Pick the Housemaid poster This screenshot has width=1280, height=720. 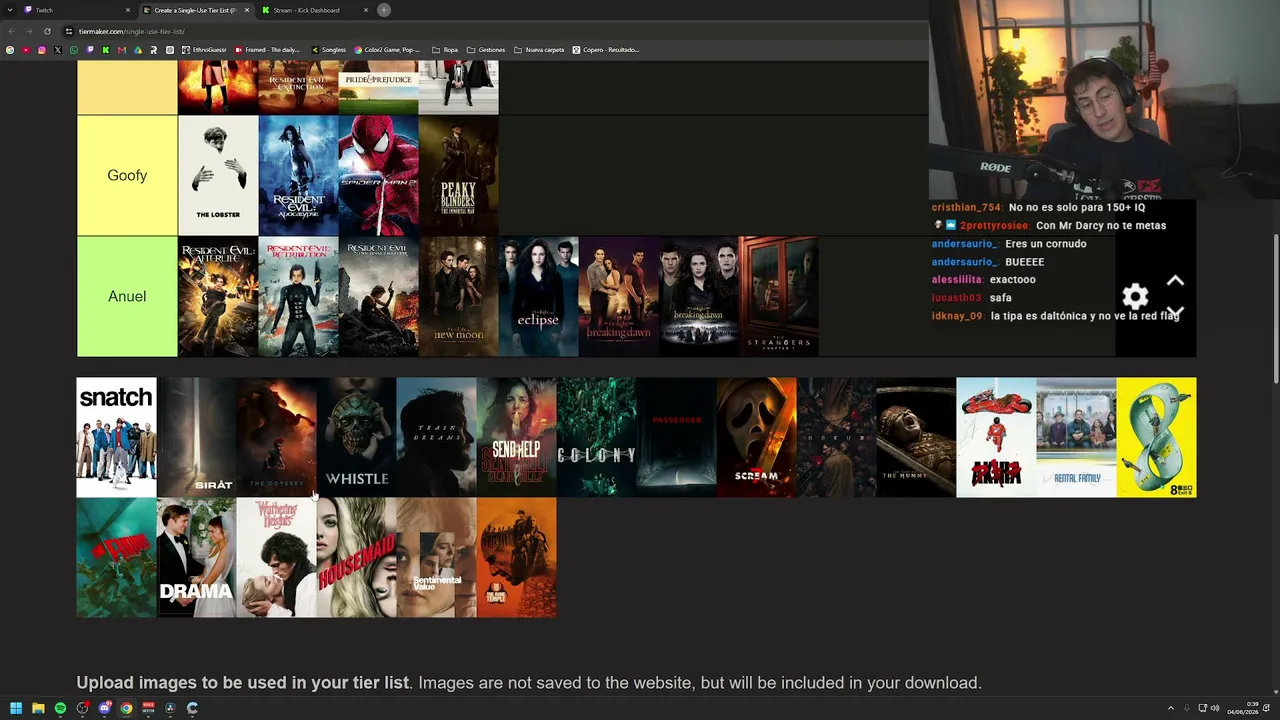point(356,557)
